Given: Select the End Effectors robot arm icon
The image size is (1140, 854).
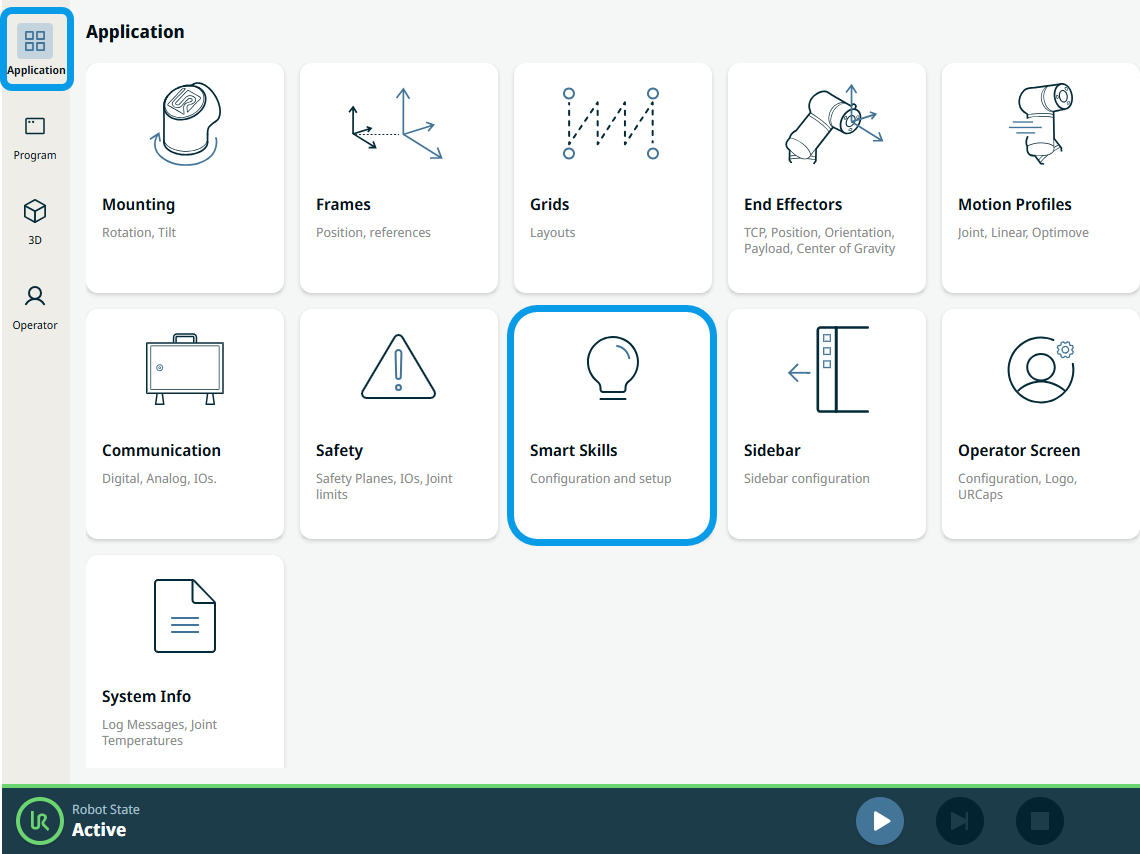Looking at the screenshot, I should click(x=827, y=124).
